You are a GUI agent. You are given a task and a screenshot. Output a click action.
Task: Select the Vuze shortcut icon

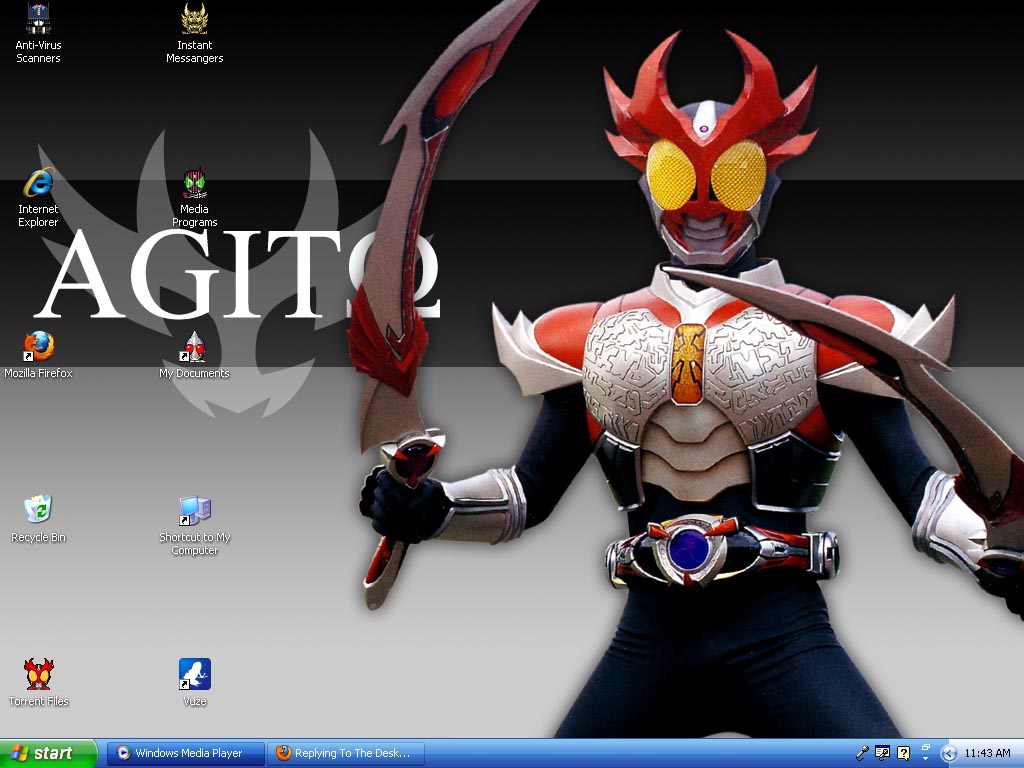195,683
